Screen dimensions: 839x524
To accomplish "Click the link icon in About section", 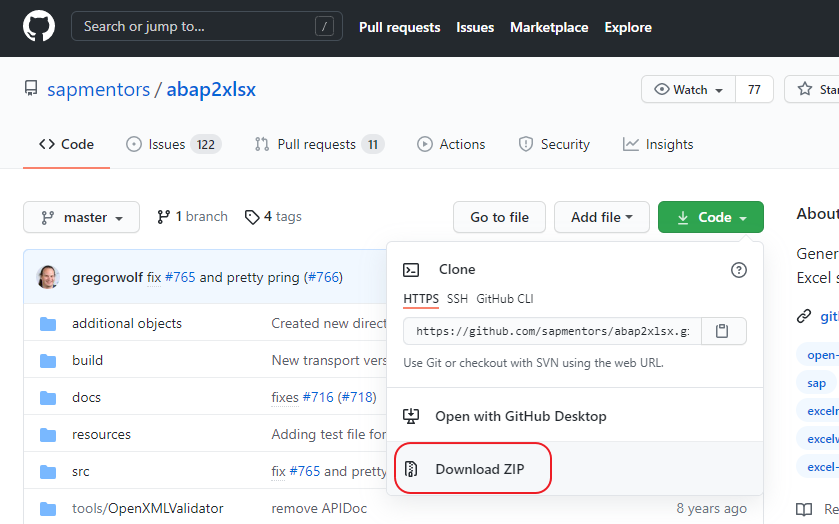I will pyautogui.click(x=804, y=316).
